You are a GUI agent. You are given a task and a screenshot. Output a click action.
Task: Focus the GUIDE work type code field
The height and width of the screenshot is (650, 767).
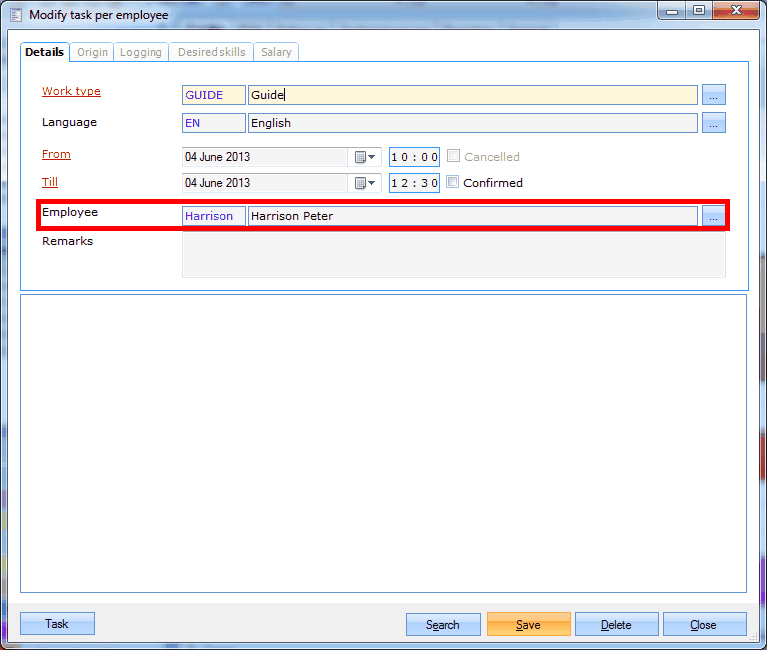click(214, 95)
